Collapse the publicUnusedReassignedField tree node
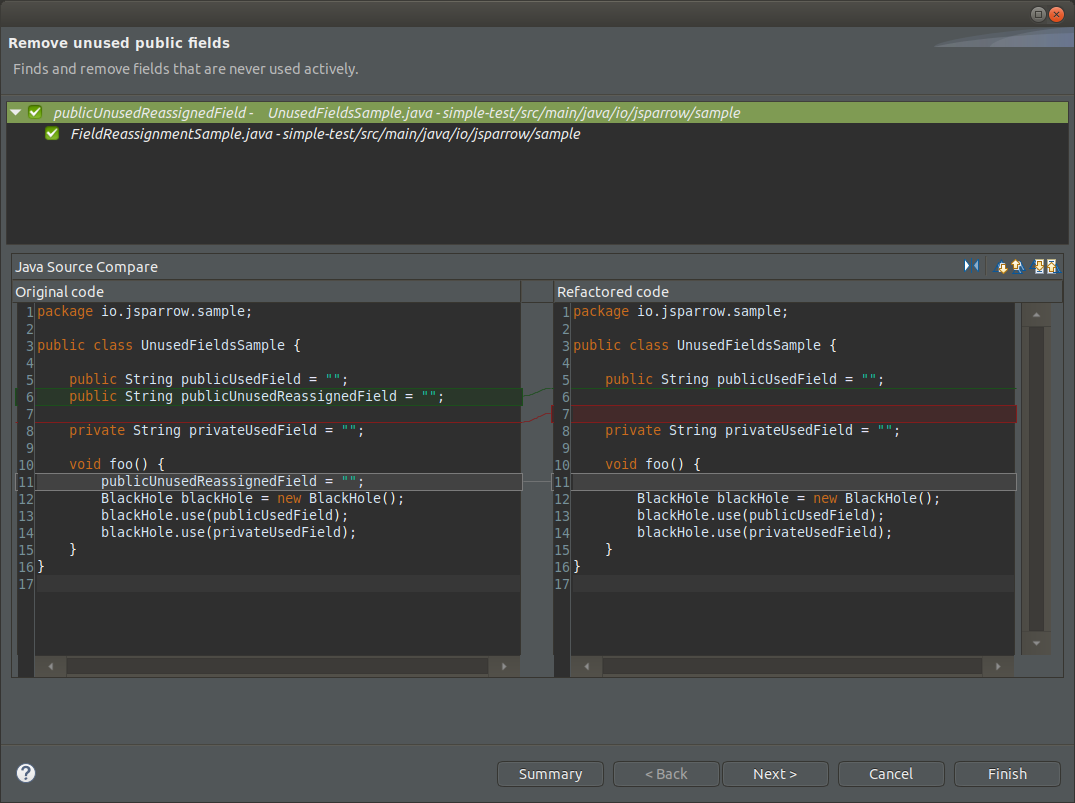The image size is (1075, 803). coord(15,113)
